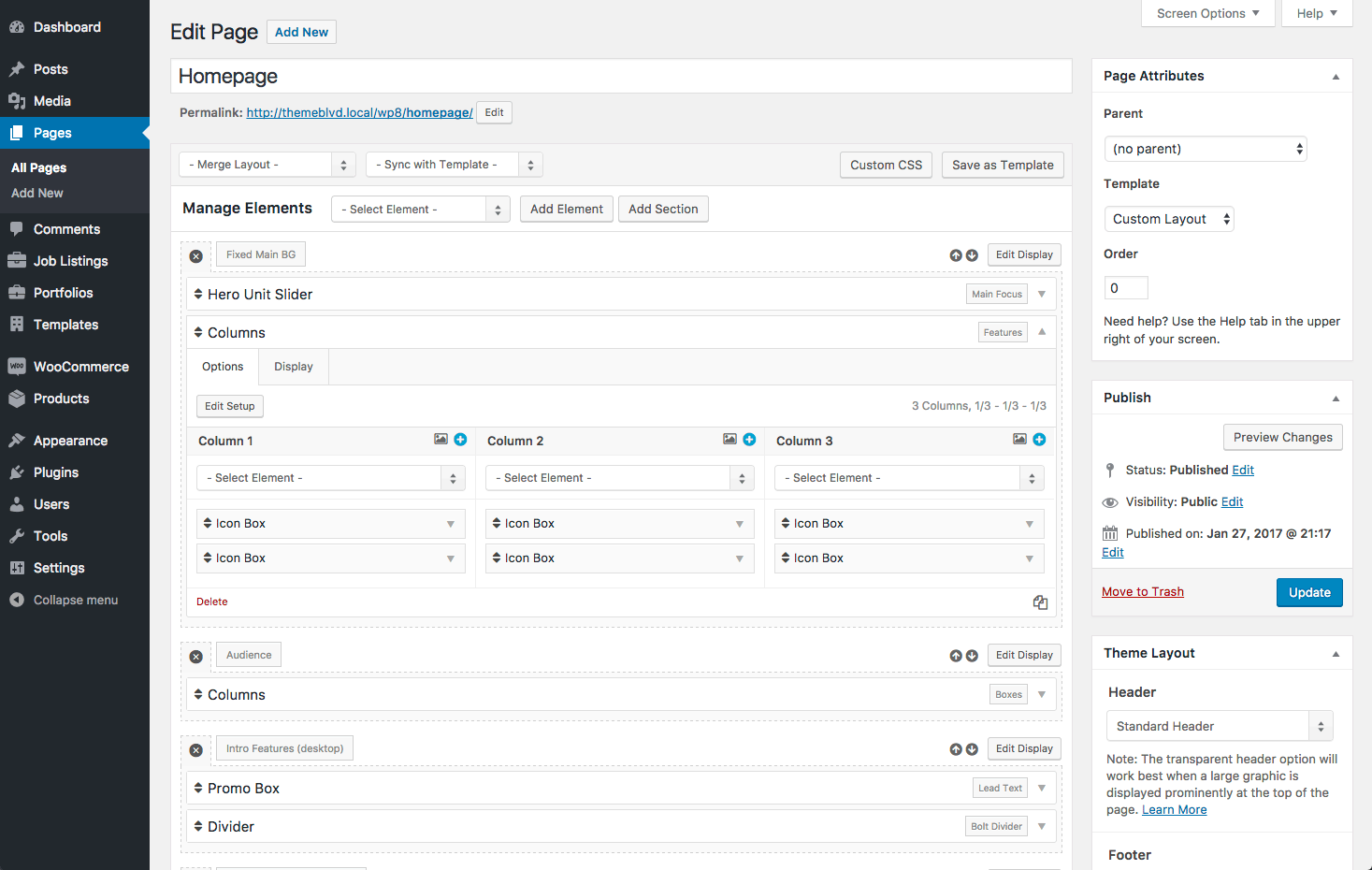
Task: Open Appearance menu item
Action: point(75,441)
